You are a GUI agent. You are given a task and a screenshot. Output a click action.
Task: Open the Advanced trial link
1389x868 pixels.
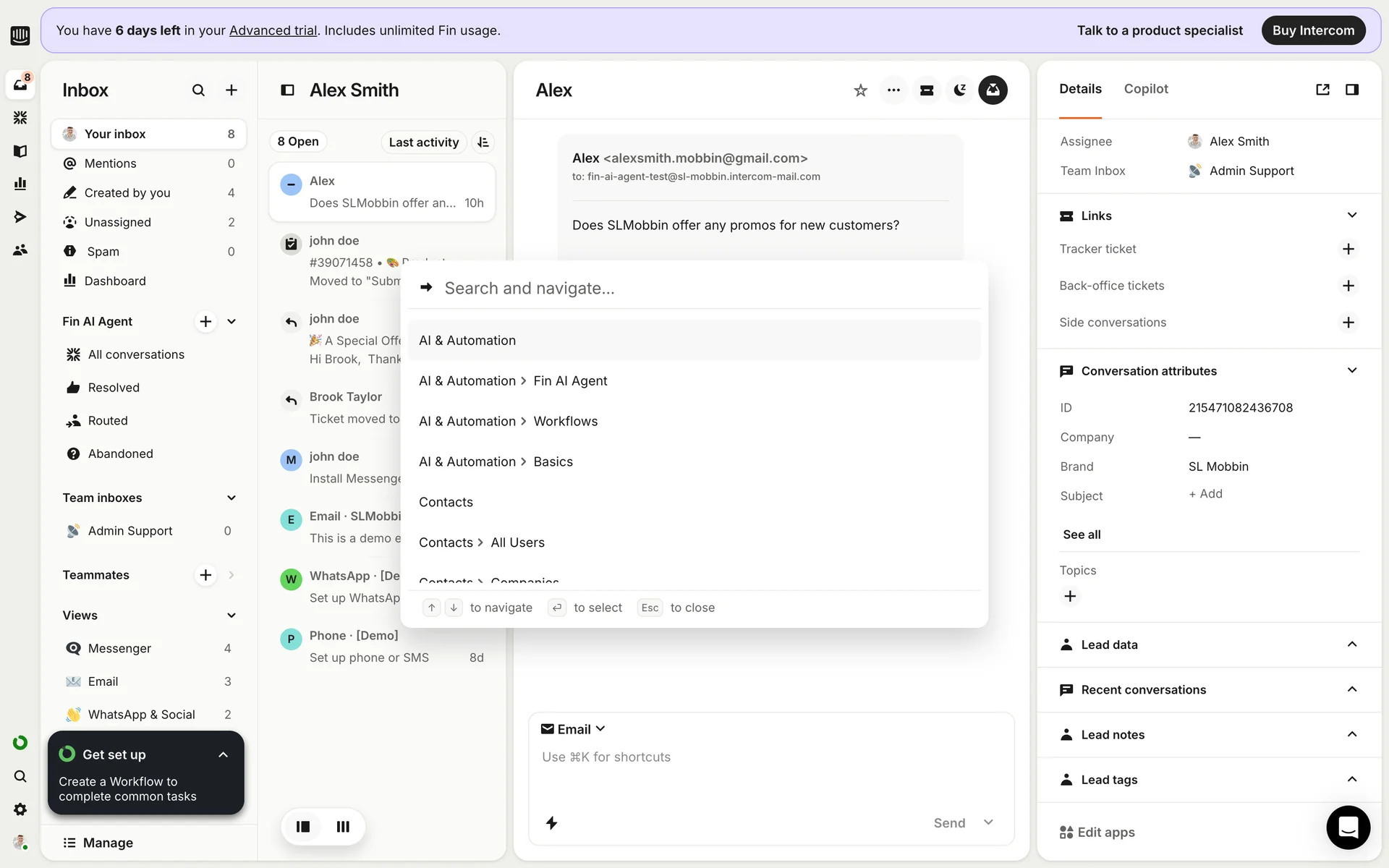[273, 30]
